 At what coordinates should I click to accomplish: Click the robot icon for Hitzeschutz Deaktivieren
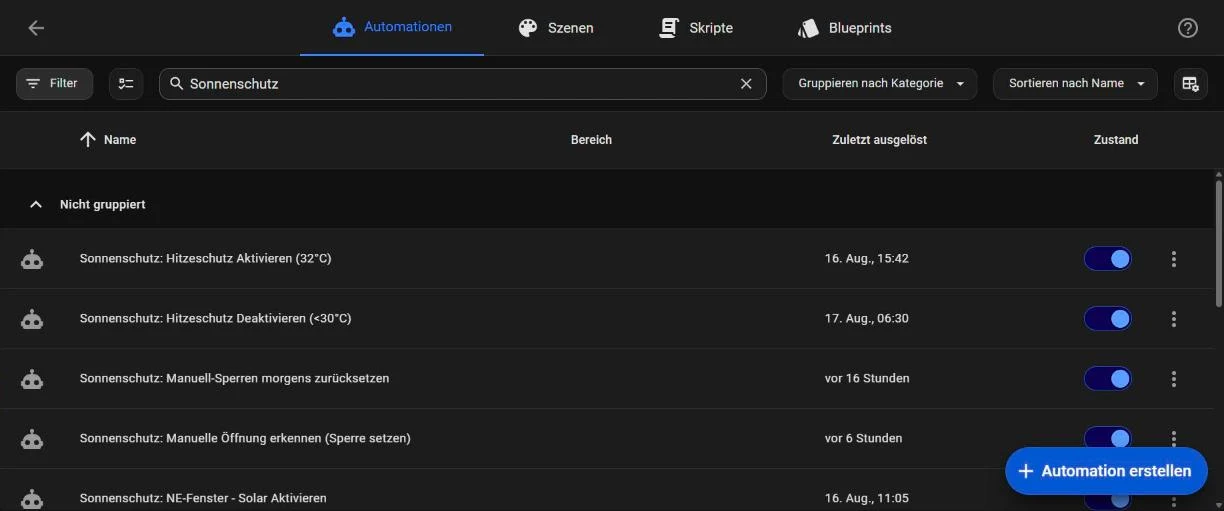pos(32,319)
